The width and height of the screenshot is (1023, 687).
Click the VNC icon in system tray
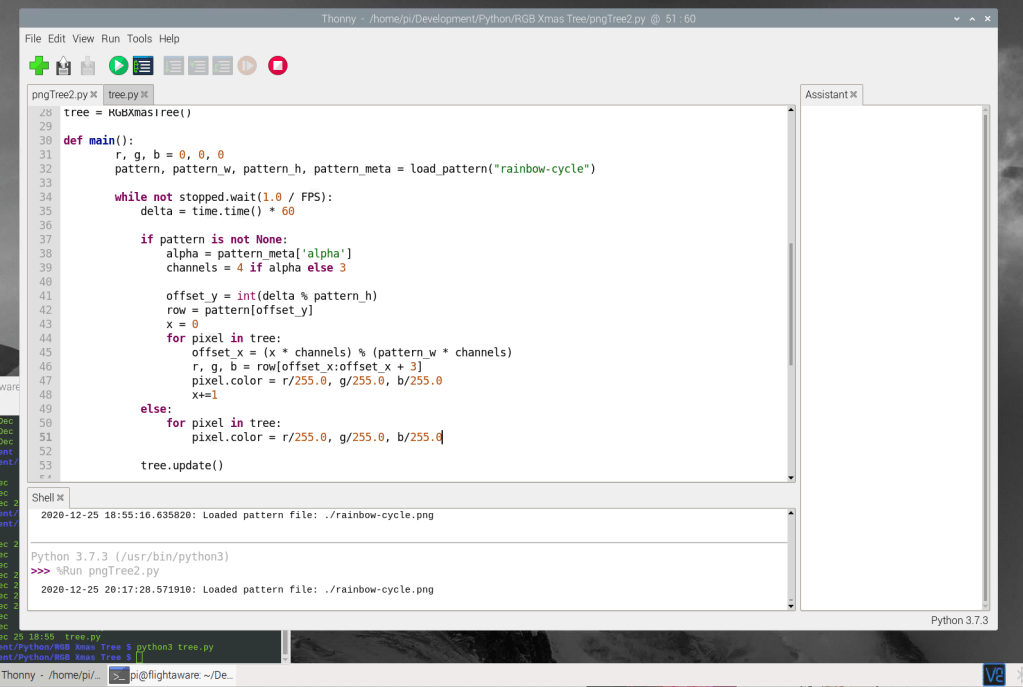click(993, 675)
